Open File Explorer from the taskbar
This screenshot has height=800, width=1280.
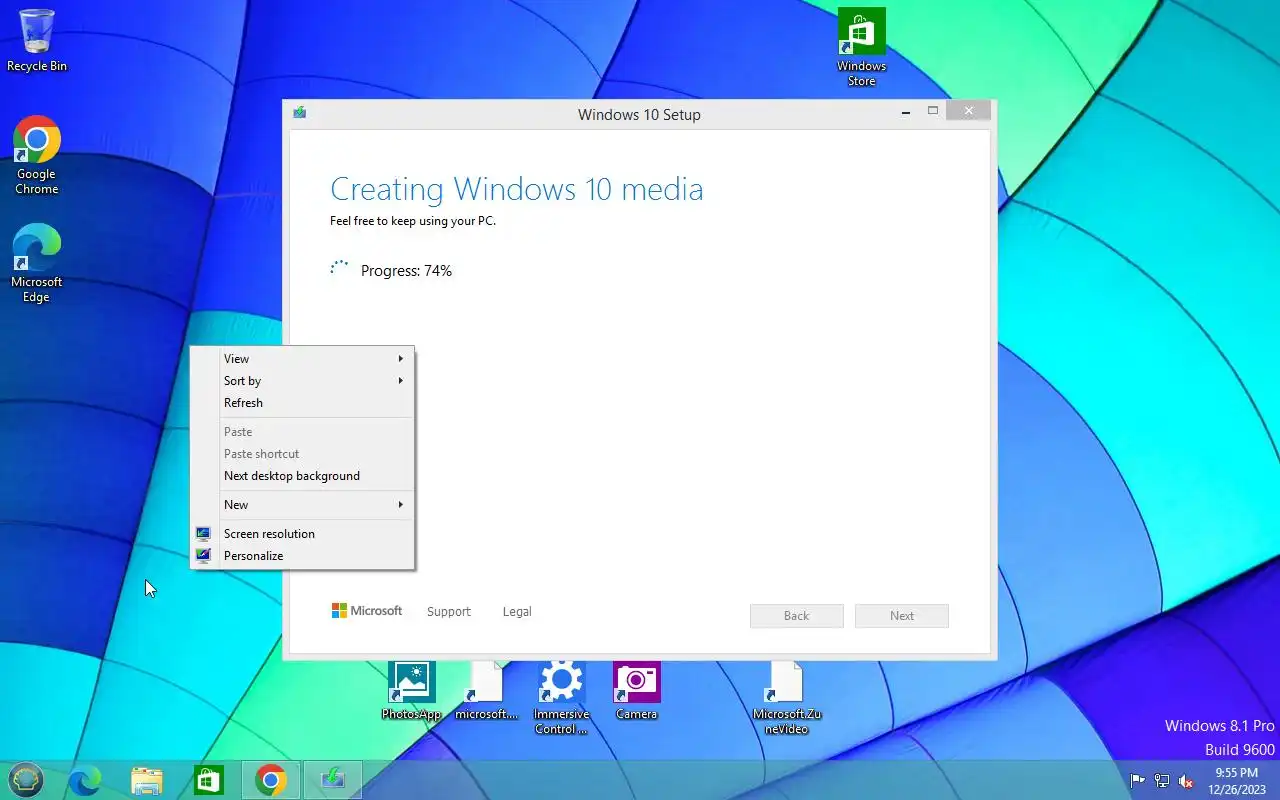click(147, 780)
